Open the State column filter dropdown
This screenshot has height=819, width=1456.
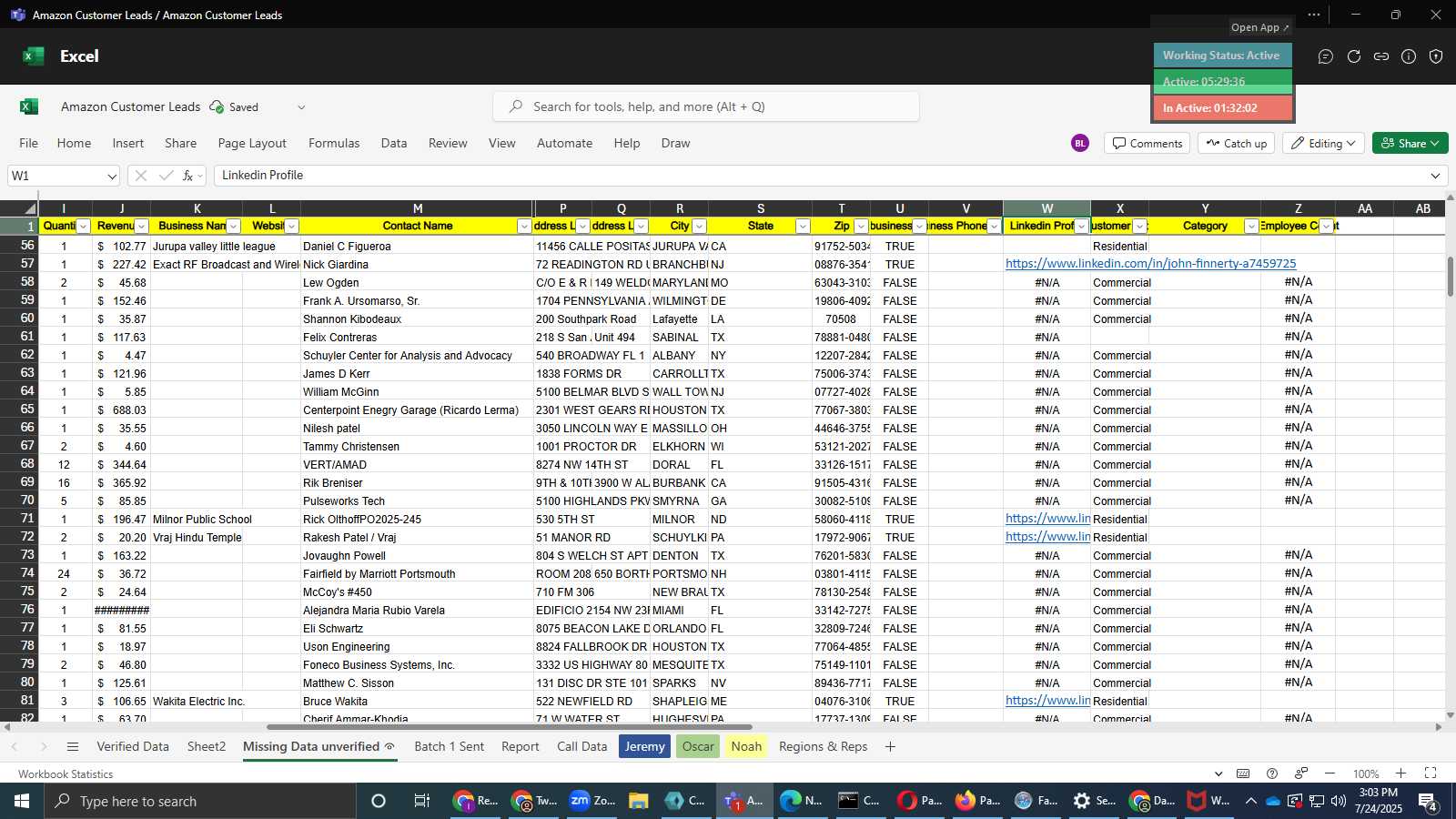click(x=803, y=227)
